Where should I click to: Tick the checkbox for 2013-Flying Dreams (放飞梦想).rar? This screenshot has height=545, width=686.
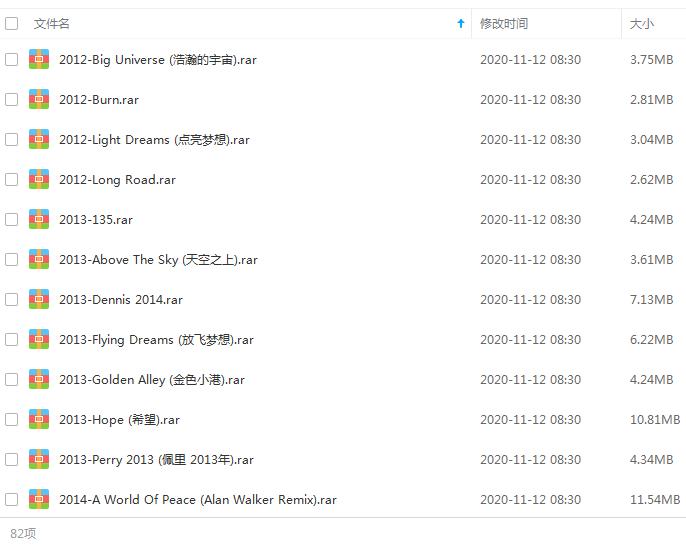(x=11, y=339)
